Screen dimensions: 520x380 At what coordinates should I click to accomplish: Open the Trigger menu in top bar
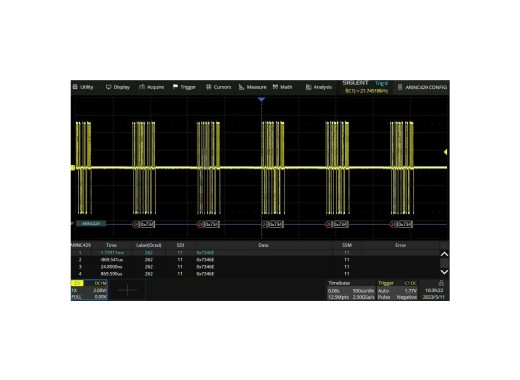(184, 87)
